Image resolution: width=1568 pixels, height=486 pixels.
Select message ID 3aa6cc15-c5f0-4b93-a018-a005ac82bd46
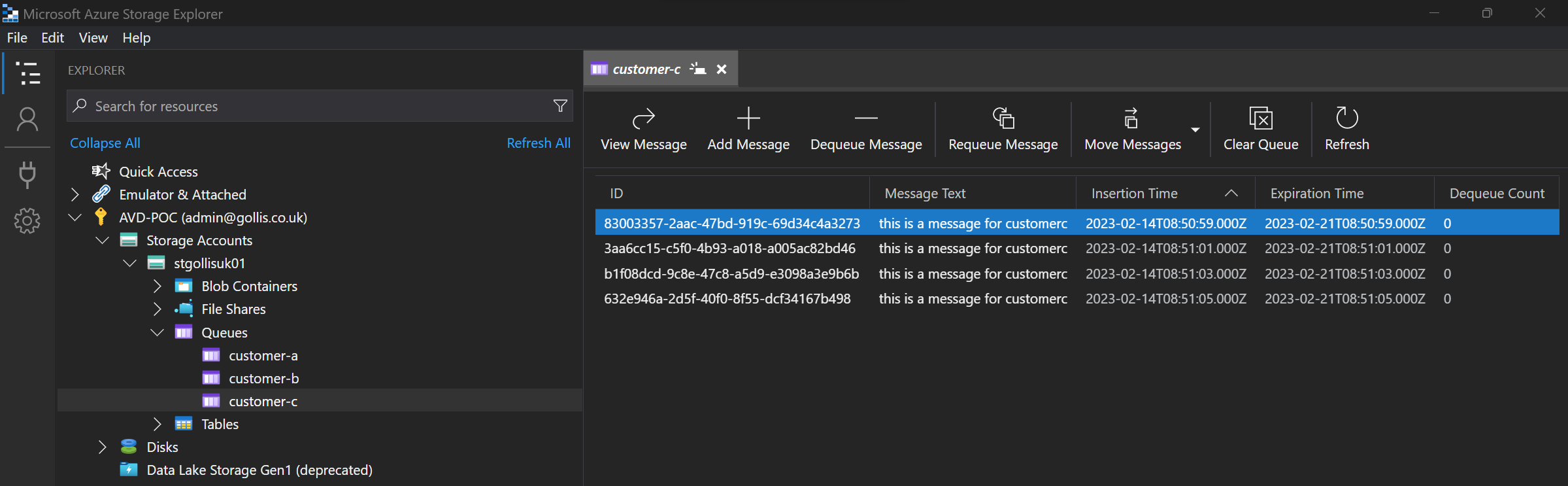pyautogui.click(x=729, y=249)
